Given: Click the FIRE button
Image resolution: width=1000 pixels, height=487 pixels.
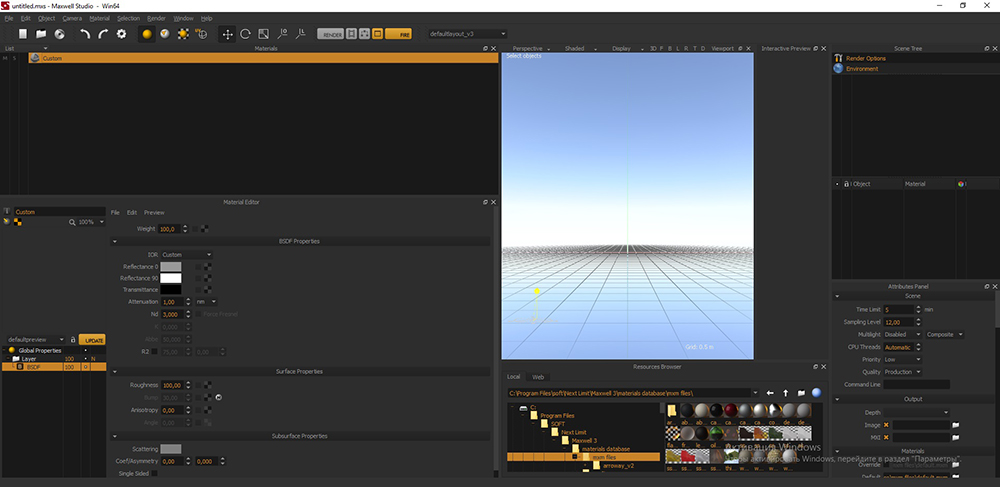Looking at the screenshot, I should 398,34.
